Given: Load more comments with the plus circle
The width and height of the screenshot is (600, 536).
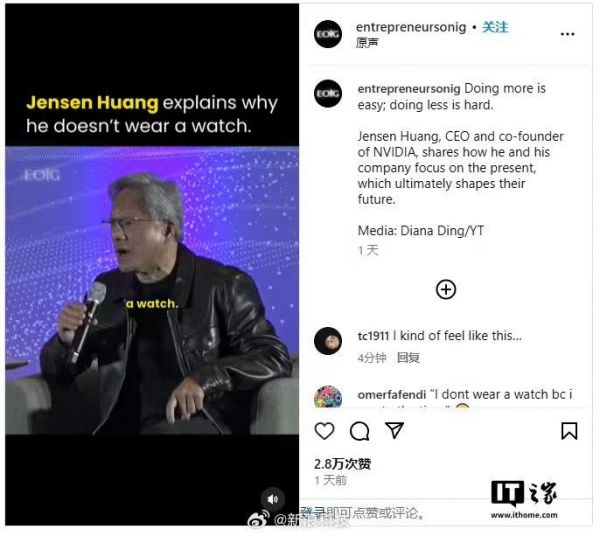Looking at the screenshot, I should [446, 290].
